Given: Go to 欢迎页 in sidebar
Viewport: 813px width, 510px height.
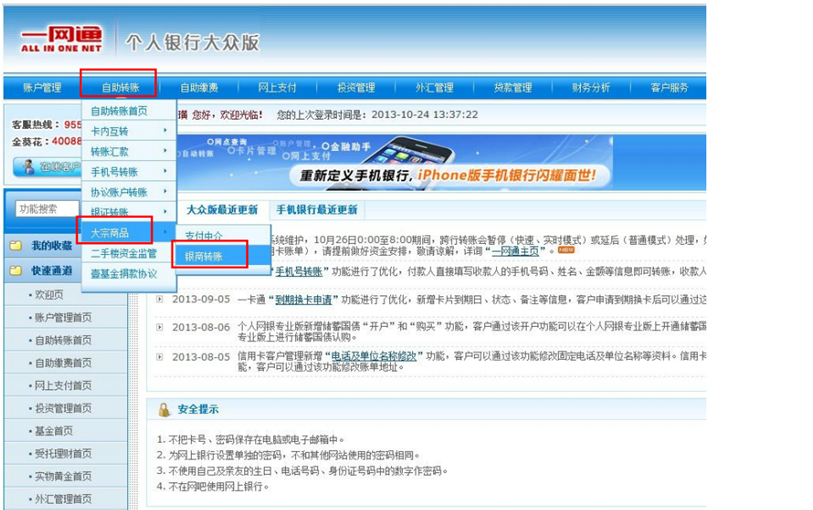Looking at the screenshot, I should pyautogui.click(x=49, y=295).
